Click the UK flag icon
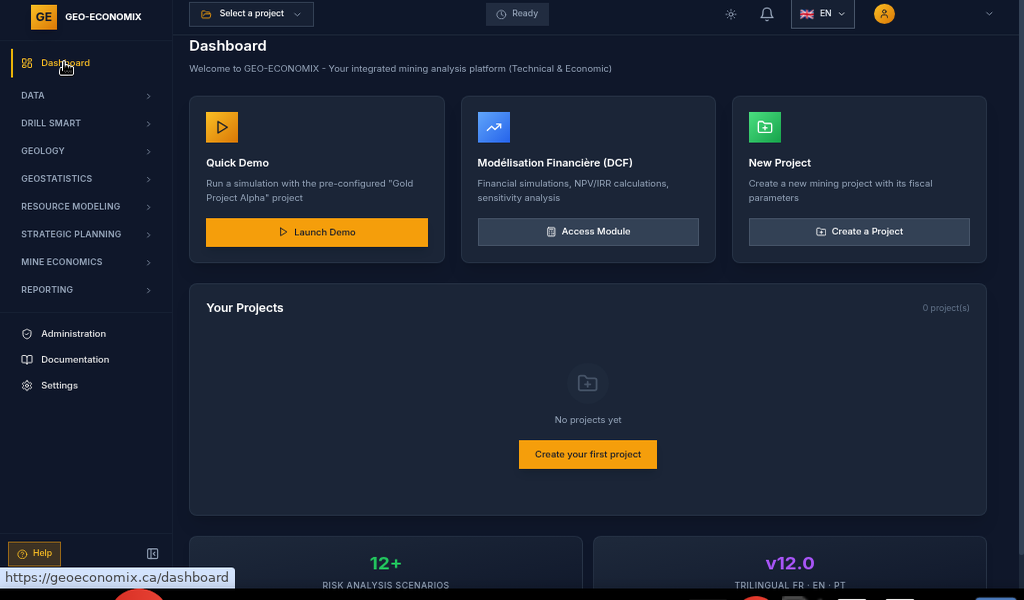1024x600 pixels. pyautogui.click(x=807, y=14)
